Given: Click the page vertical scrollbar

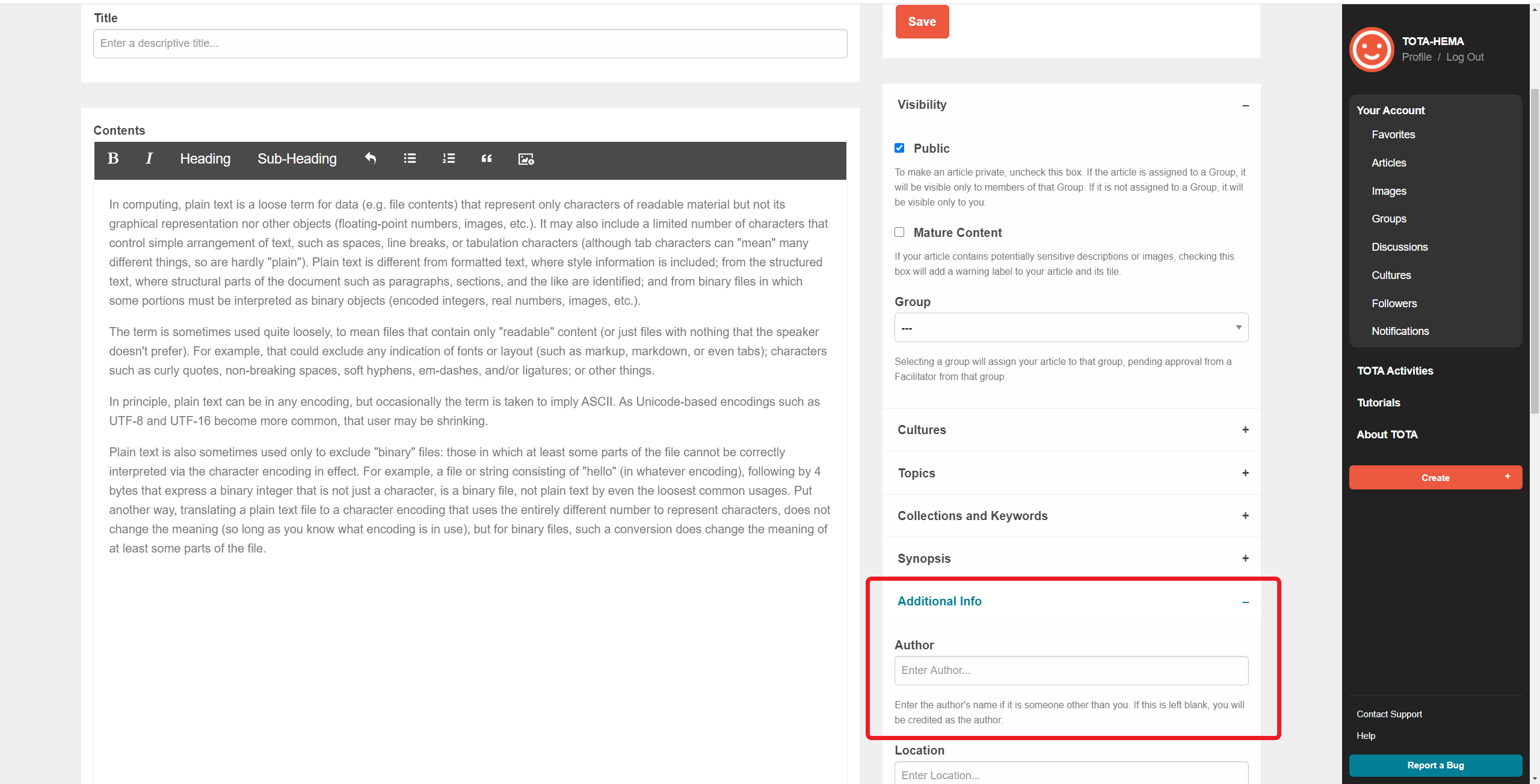Looking at the screenshot, I should click(1535, 253).
